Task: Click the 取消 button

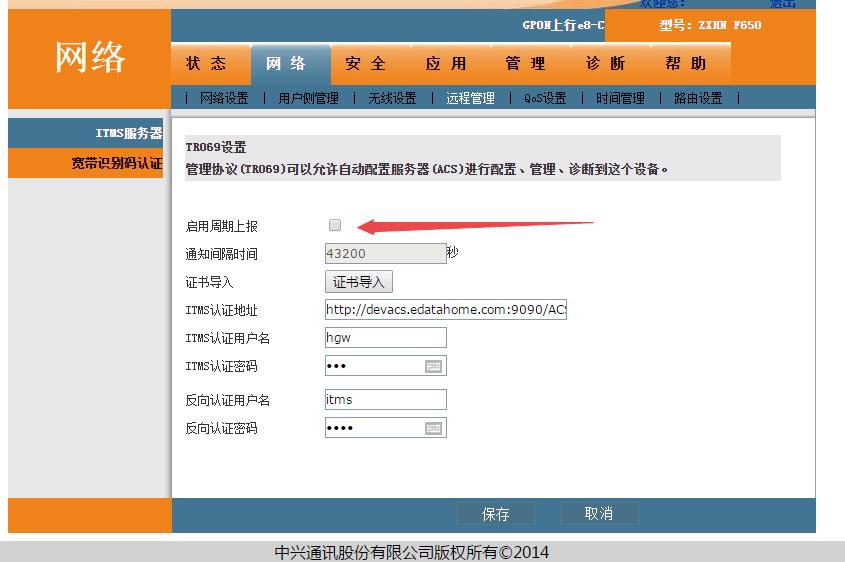Action: click(598, 514)
